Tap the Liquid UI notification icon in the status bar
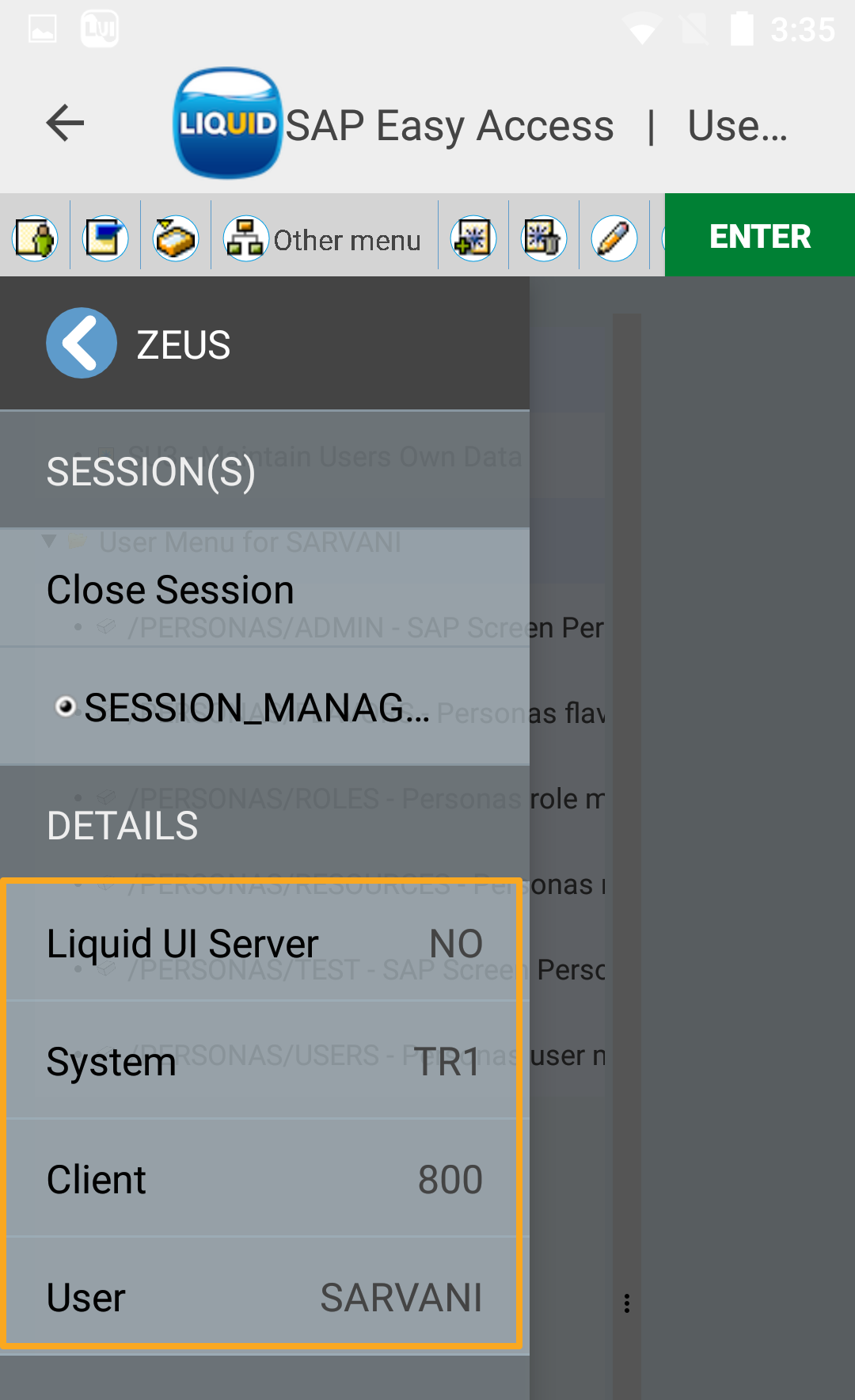This screenshot has height=1400, width=855. point(100,29)
